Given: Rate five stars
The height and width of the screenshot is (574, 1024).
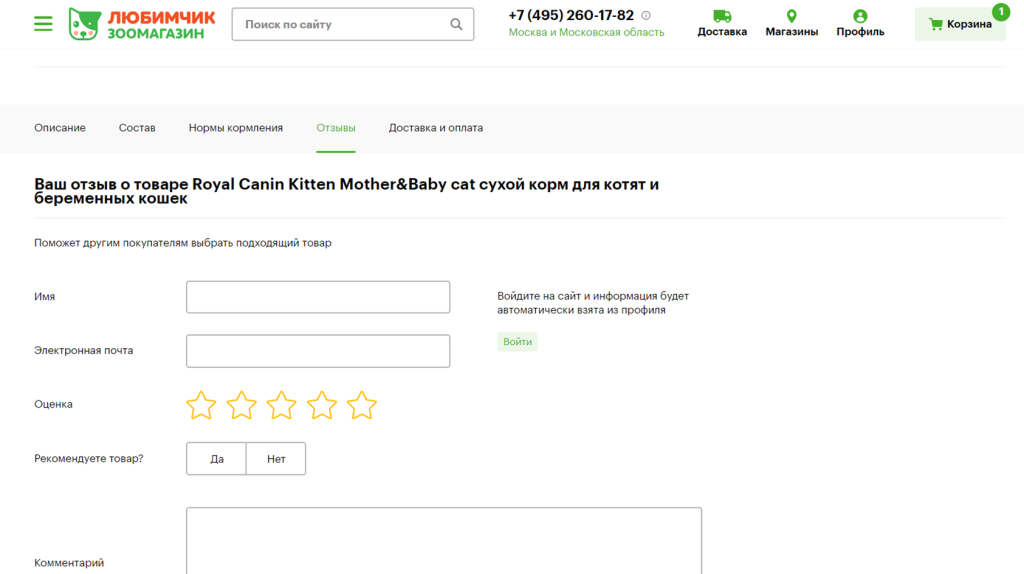Looking at the screenshot, I should 362,406.
